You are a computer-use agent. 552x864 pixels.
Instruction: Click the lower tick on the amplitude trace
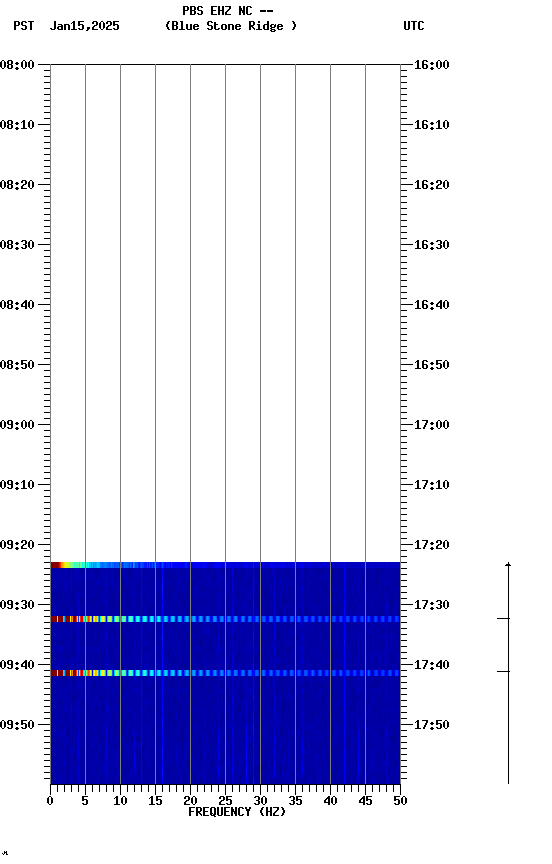click(x=504, y=672)
